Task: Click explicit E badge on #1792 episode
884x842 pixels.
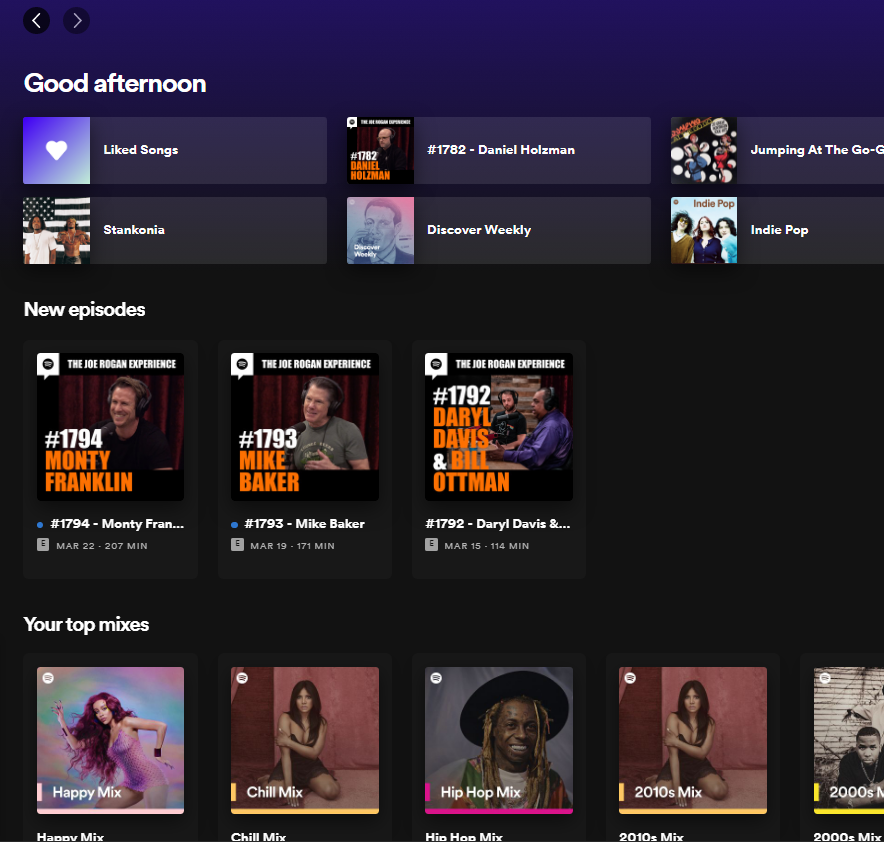Action: 431,544
